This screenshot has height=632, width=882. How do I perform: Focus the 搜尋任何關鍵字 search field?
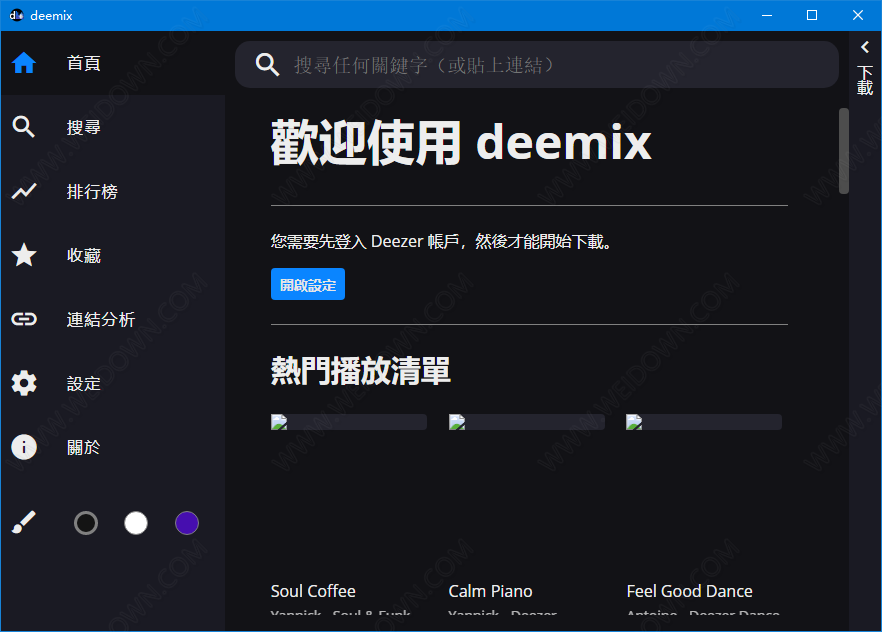537,65
